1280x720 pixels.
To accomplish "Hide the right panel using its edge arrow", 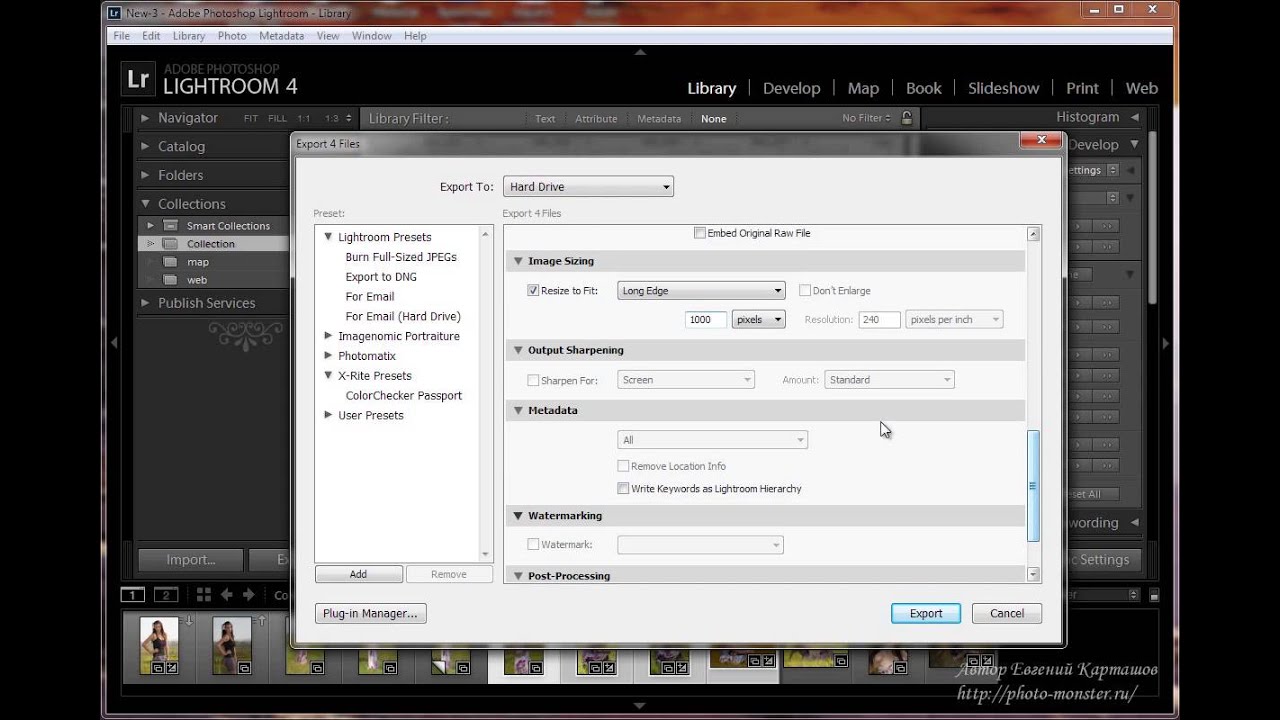I will (1166, 343).
